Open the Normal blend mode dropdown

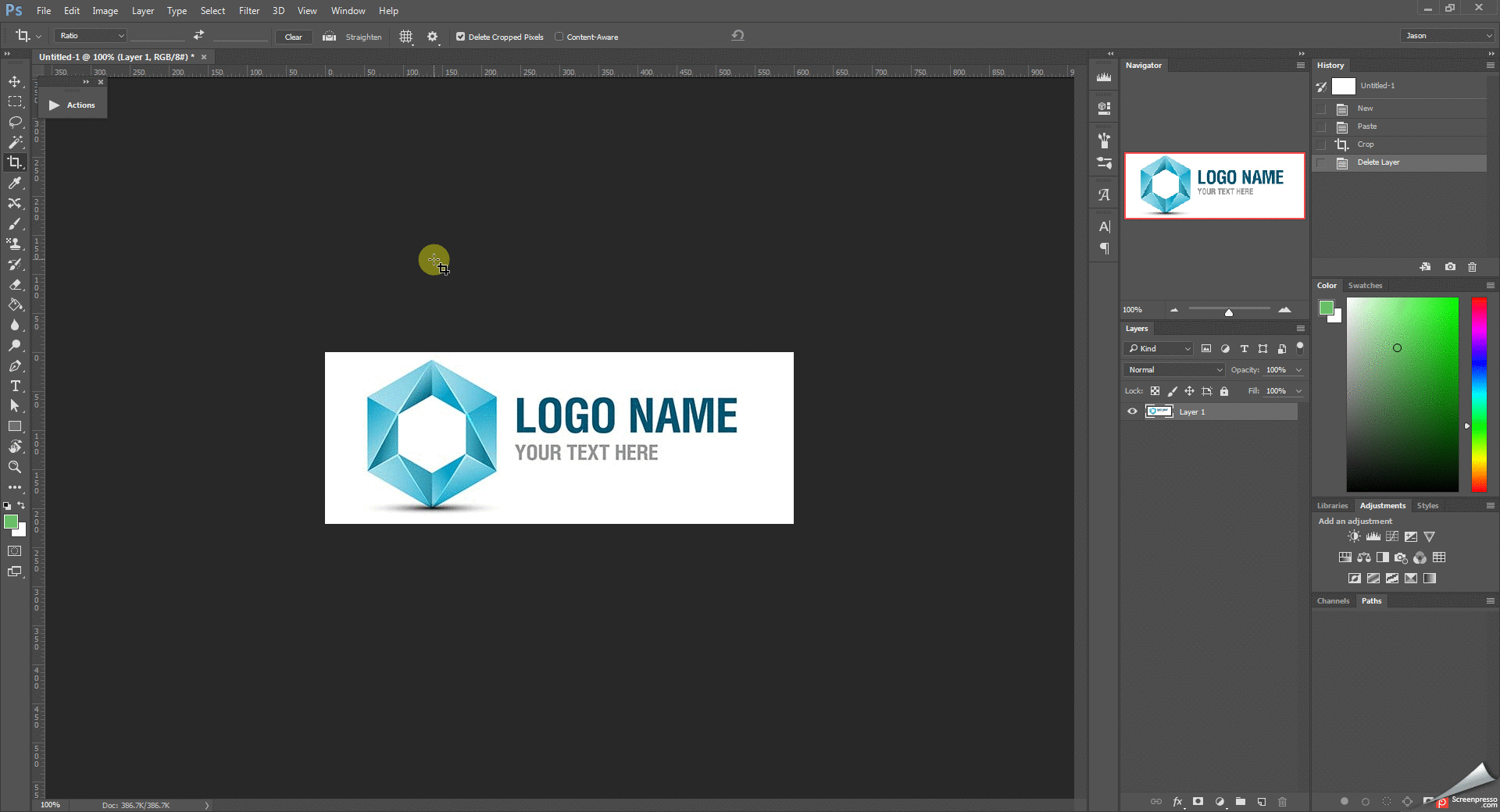[1173, 369]
